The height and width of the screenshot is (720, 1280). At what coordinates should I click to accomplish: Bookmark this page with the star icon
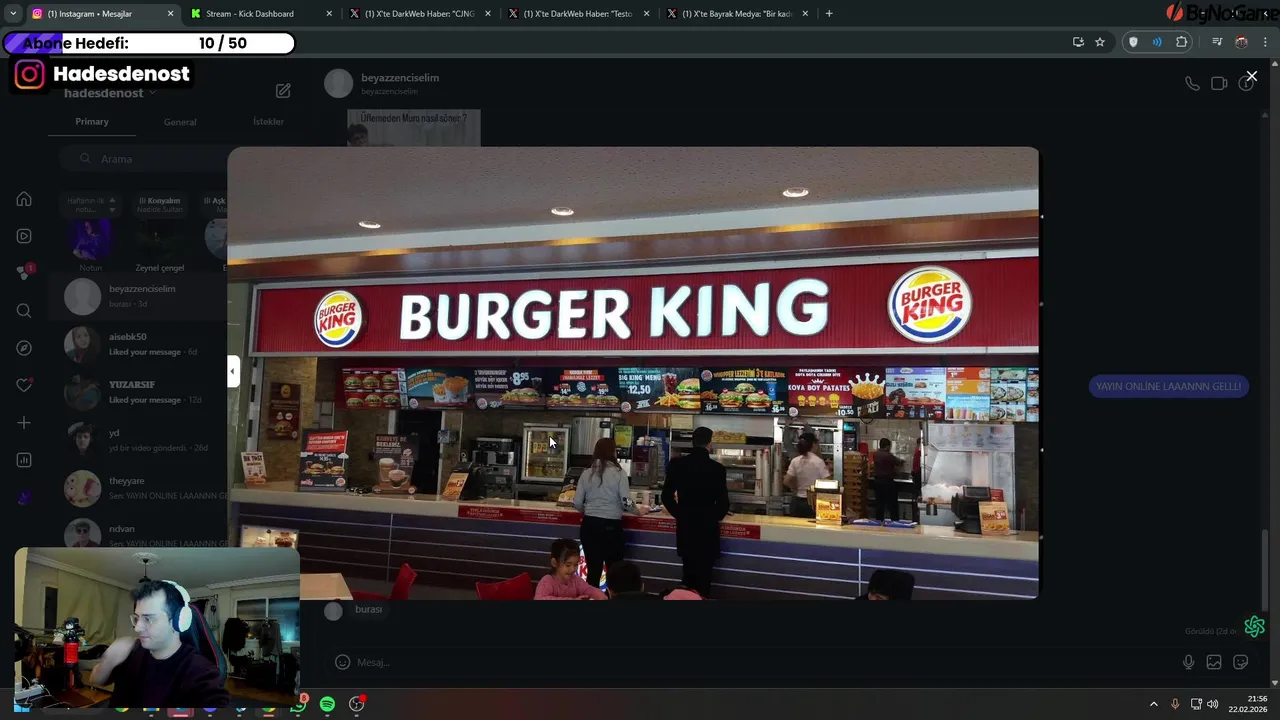[x=1100, y=42]
